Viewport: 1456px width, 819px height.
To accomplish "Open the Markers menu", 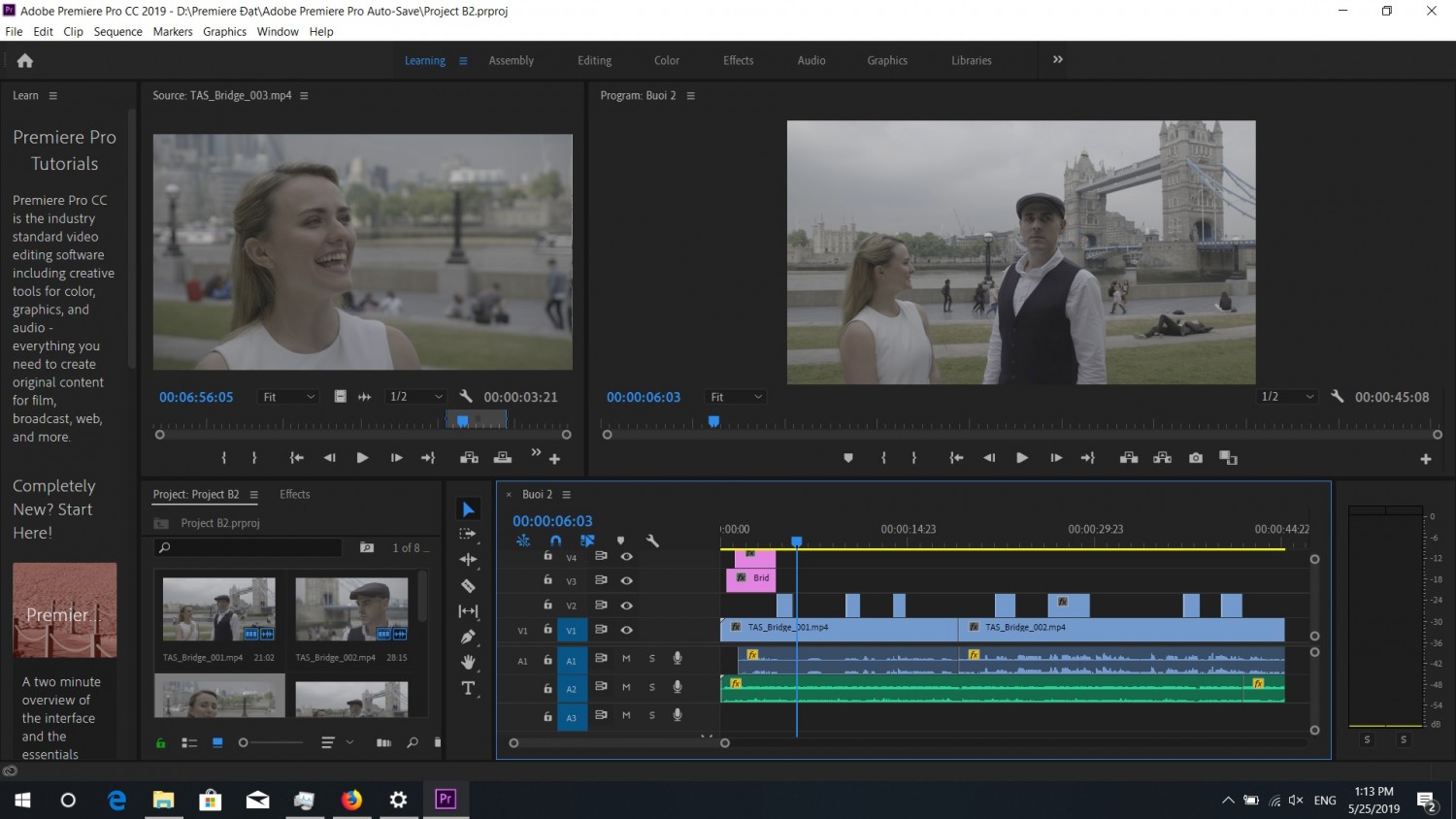I will (173, 32).
